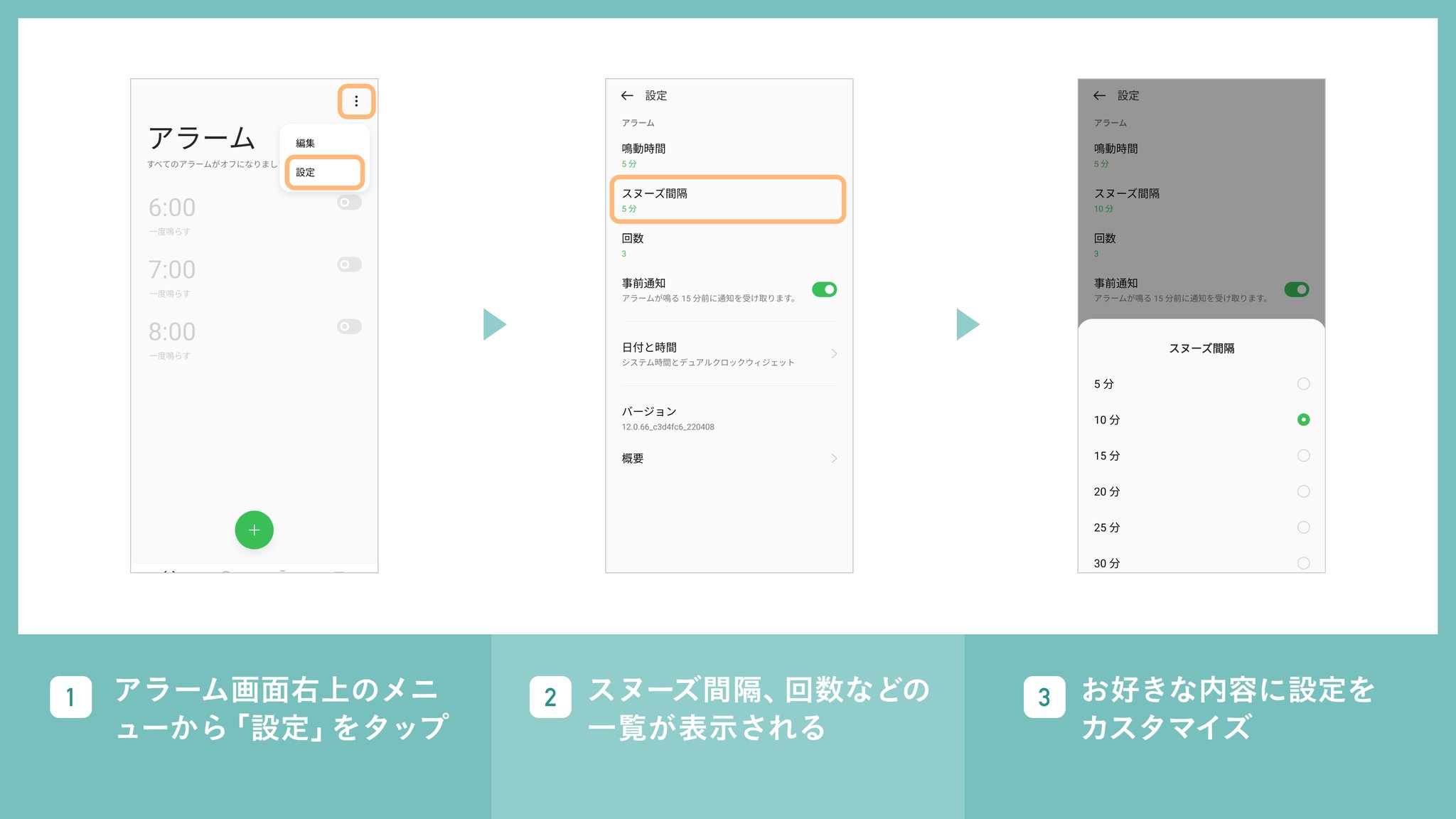
Task: Select the 5 分 snooze interval radio button
Action: click(x=1303, y=384)
